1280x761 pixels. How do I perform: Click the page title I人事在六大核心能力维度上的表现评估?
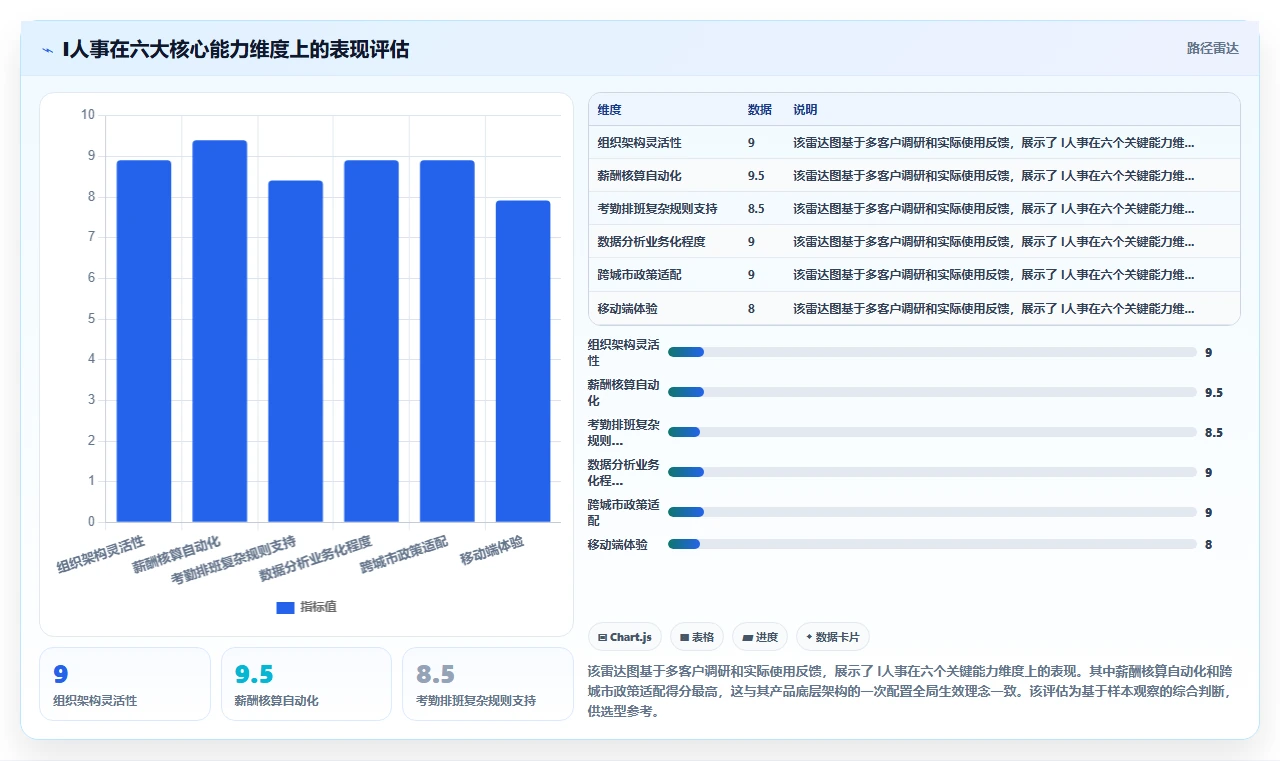(235, 49)
